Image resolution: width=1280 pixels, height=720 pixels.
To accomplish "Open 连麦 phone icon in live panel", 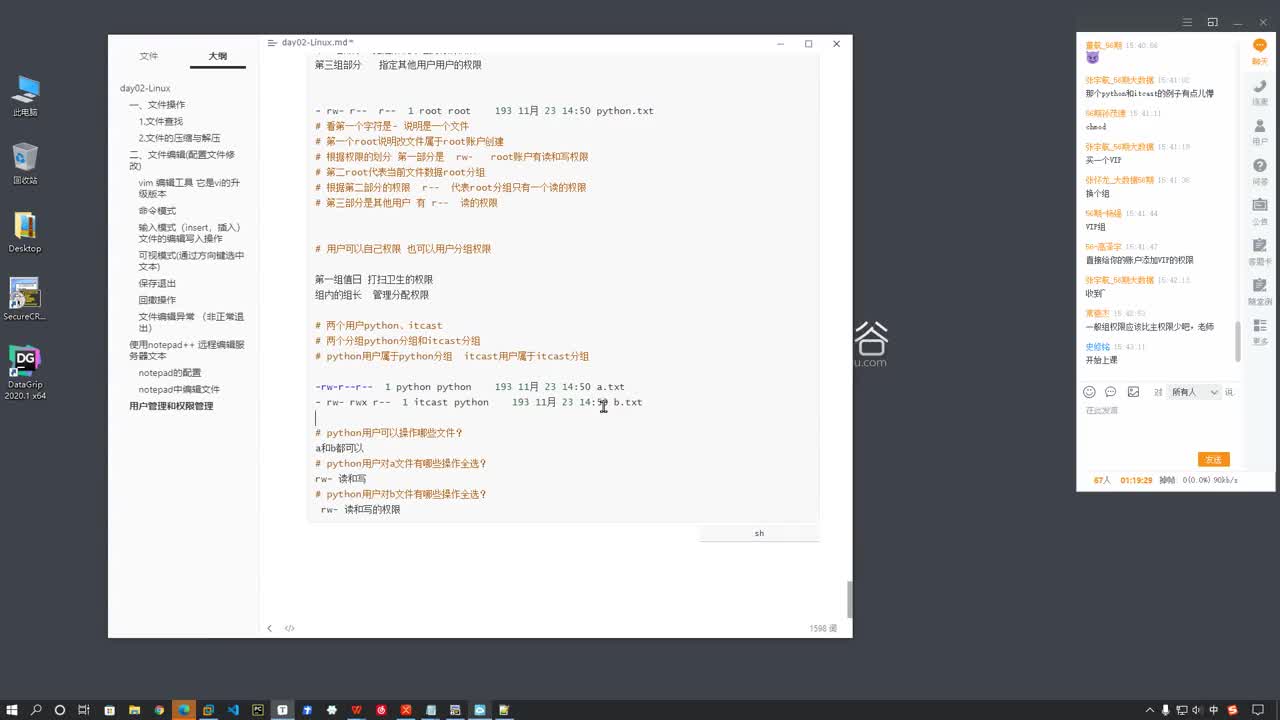I will pyautogui.click(x=1260, y=92).
